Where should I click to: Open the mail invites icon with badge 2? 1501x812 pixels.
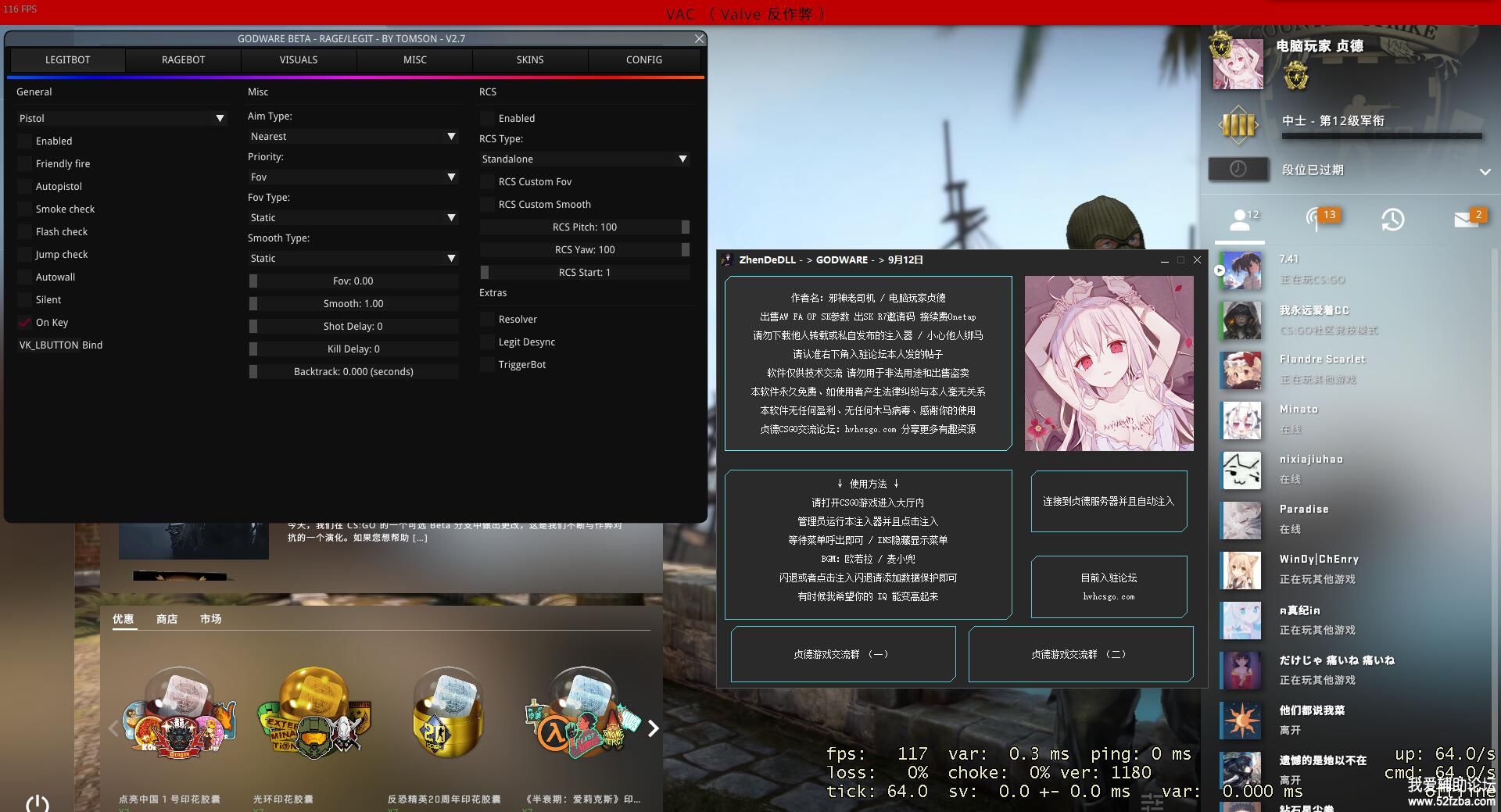(x=1467, y=219)
